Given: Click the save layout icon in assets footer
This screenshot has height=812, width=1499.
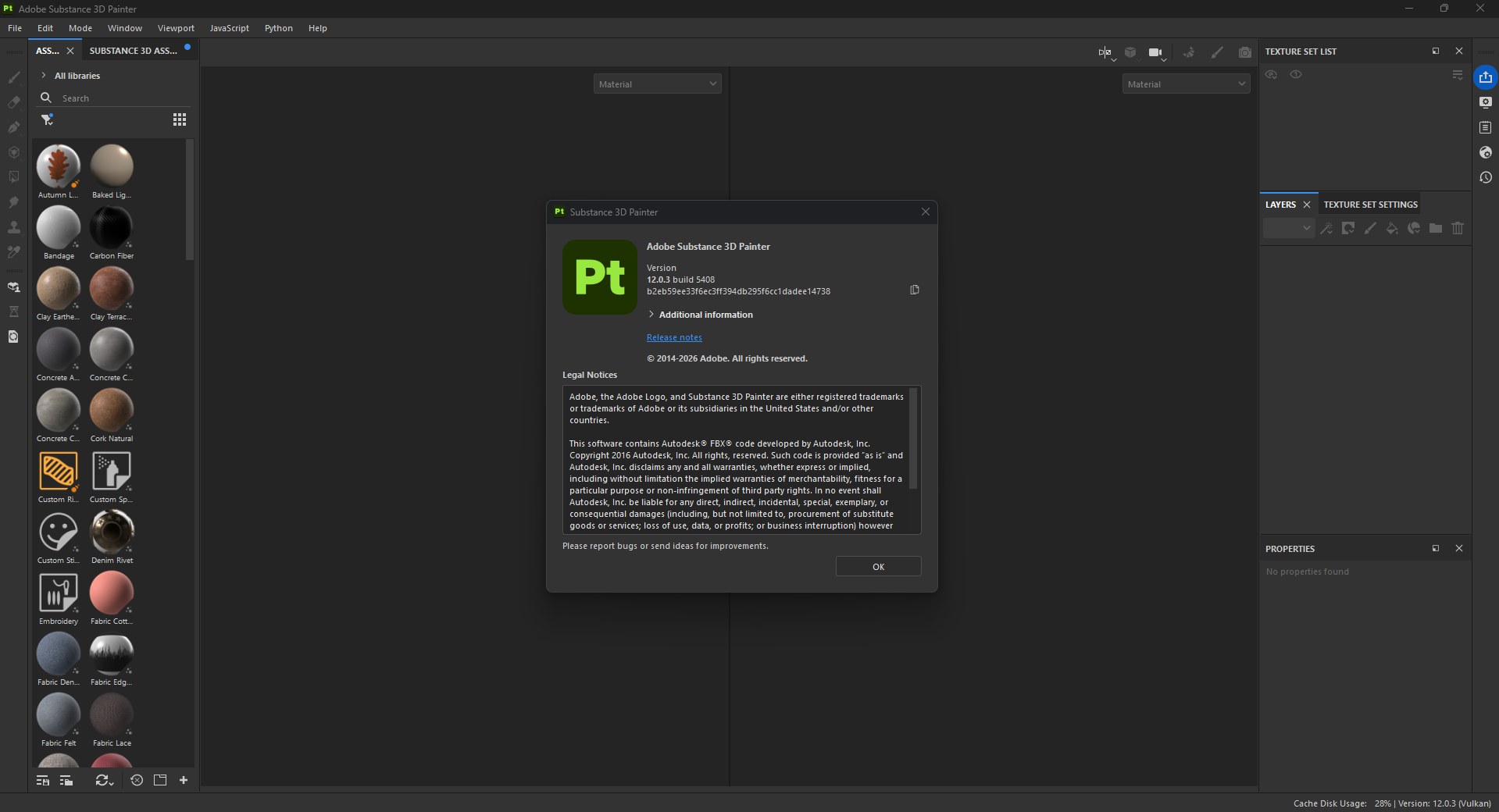Looking at the screenshot, I should [43, 780].
